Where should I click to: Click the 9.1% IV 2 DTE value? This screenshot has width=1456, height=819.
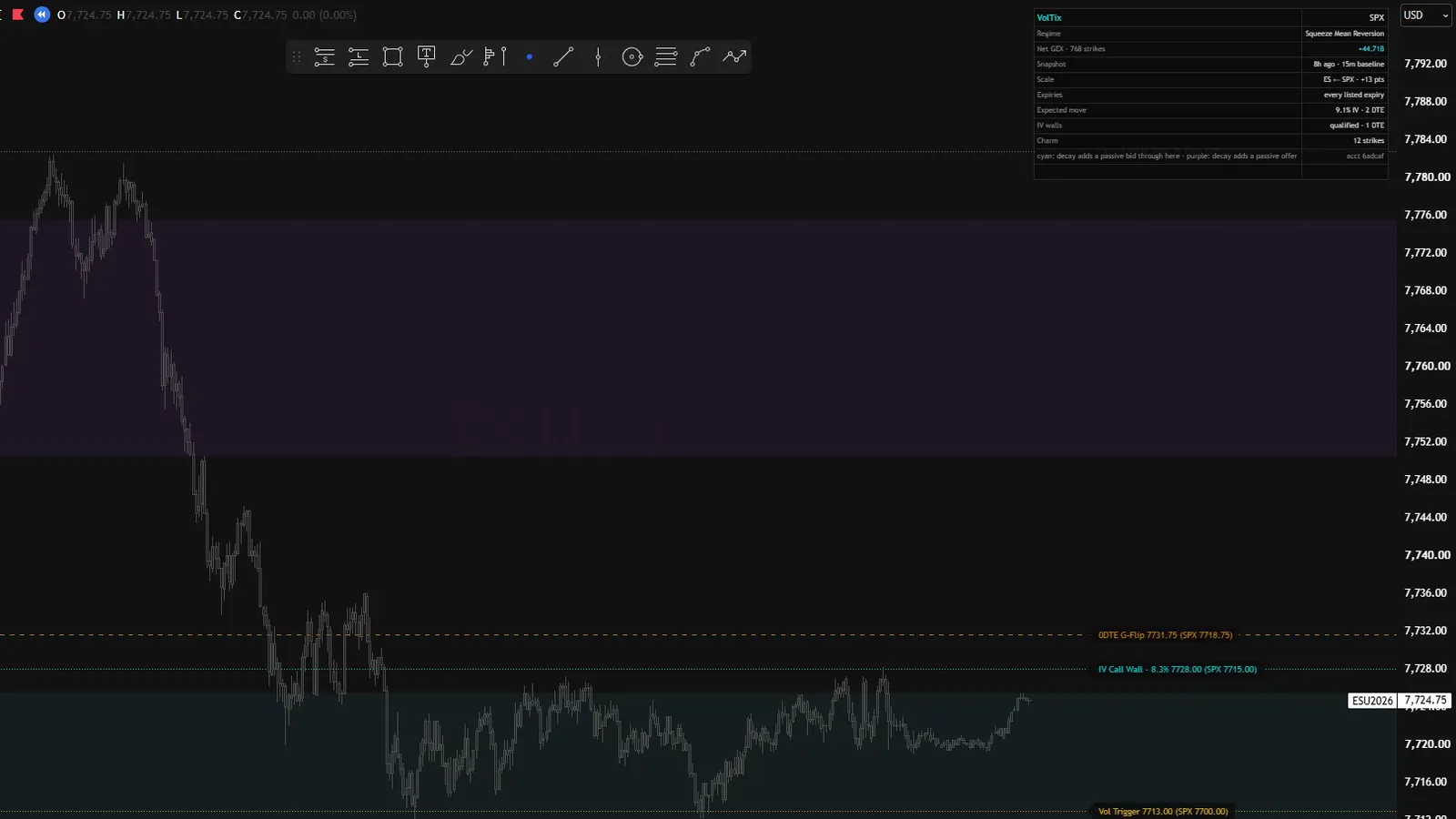click(x=1360, y=110)
